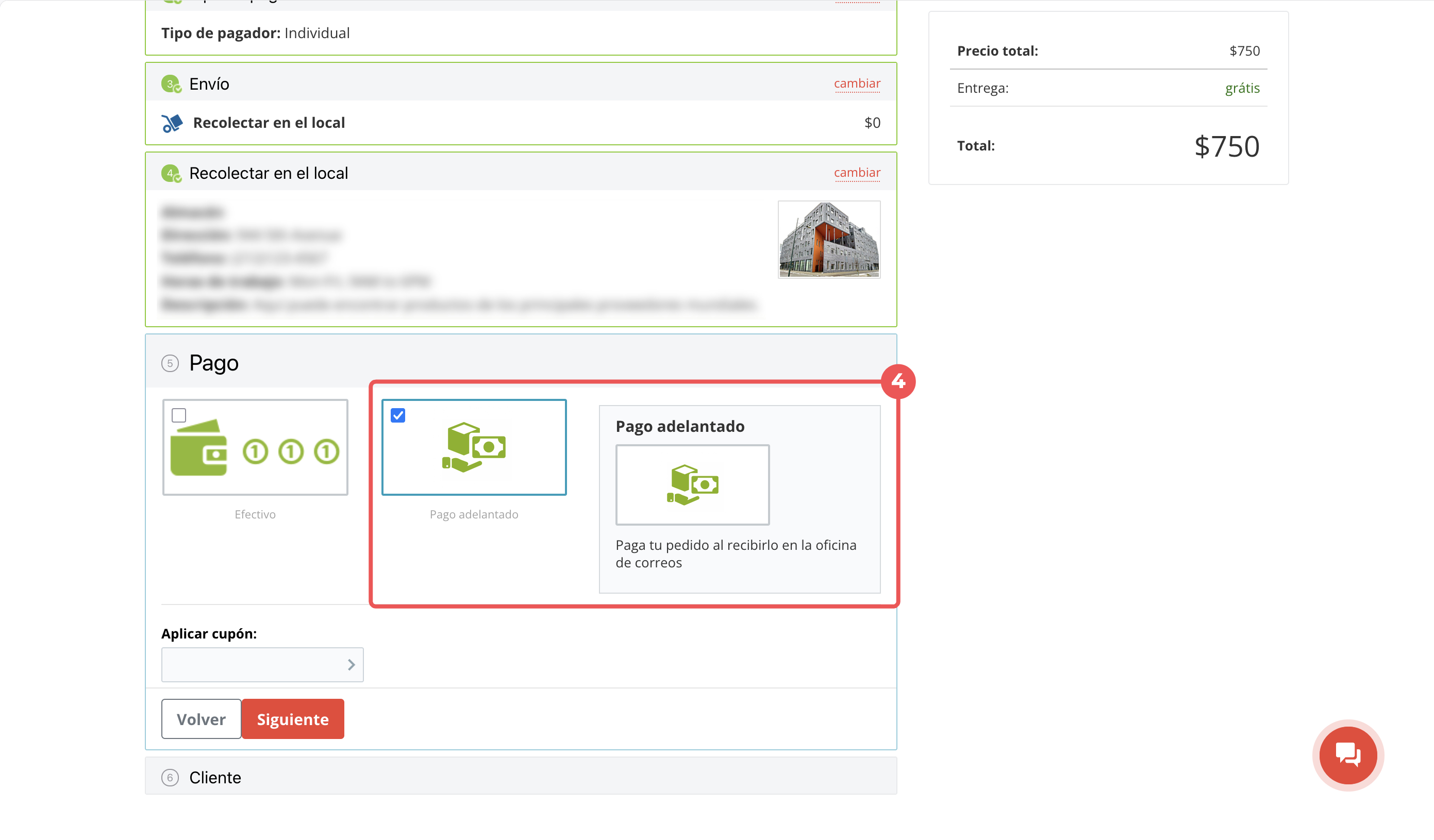Viewport: 1434px width, 840px height.
Task: Check the Efectivo payment checkbox
Action: pos(179,415)
